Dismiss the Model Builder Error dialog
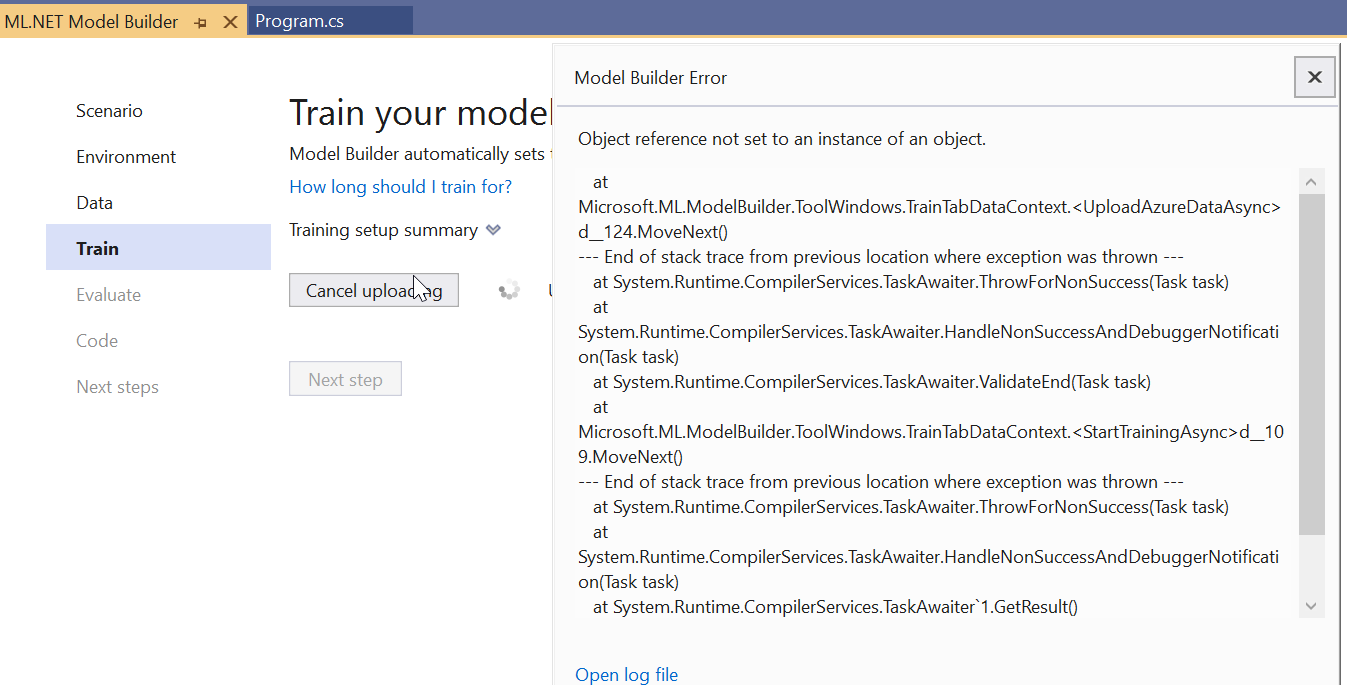The height and width of the screenshot is (685, 1347). pyautogui.click(x=1314, y=76)
